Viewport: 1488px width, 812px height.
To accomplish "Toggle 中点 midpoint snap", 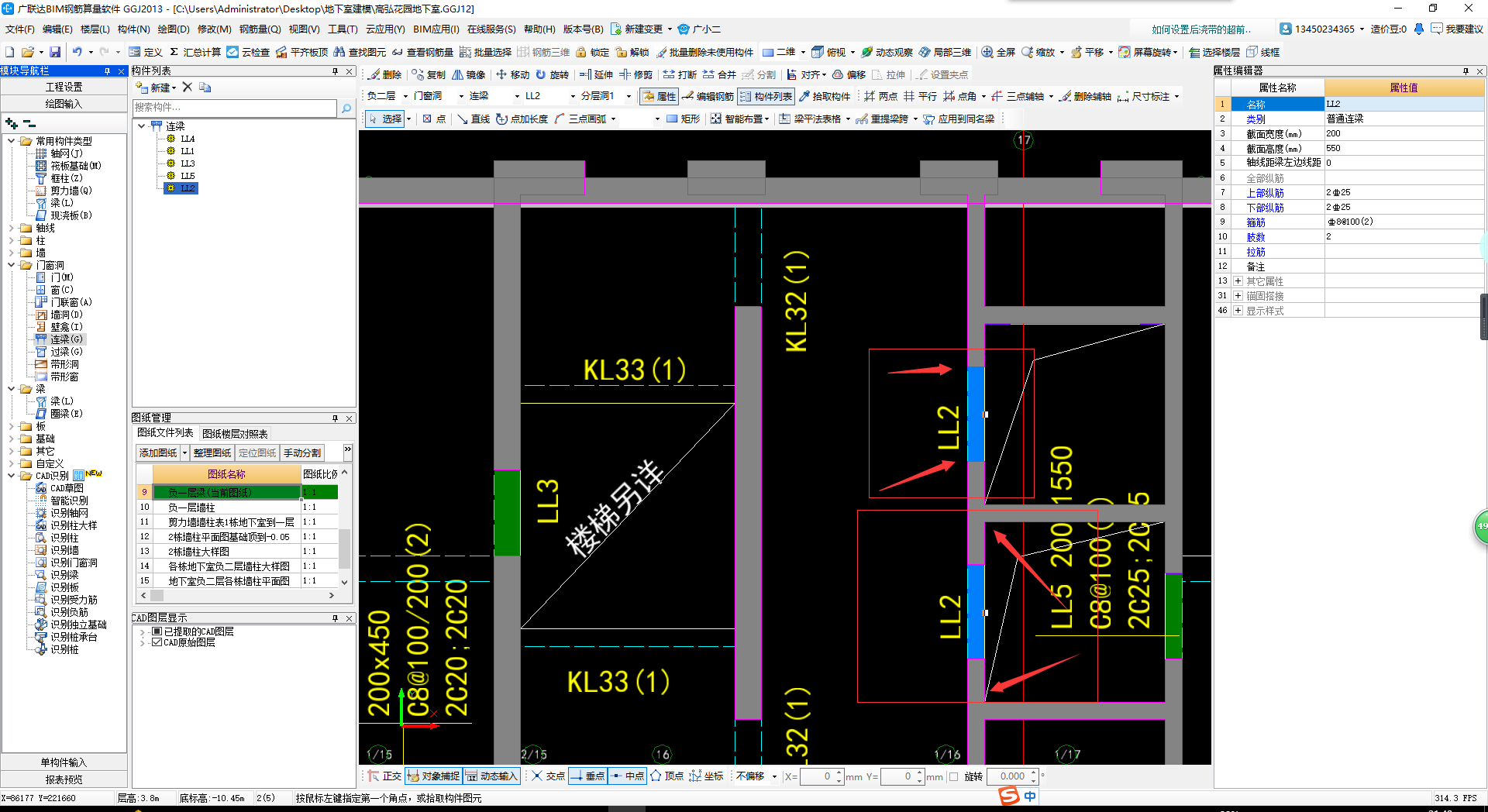I will 627,776.
